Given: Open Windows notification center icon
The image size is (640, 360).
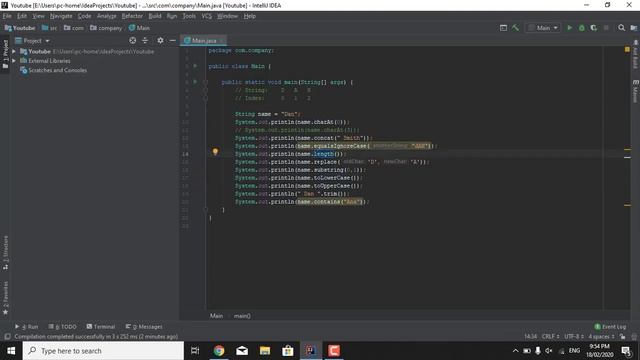Looking at the screenshot, I should point(626,351).
